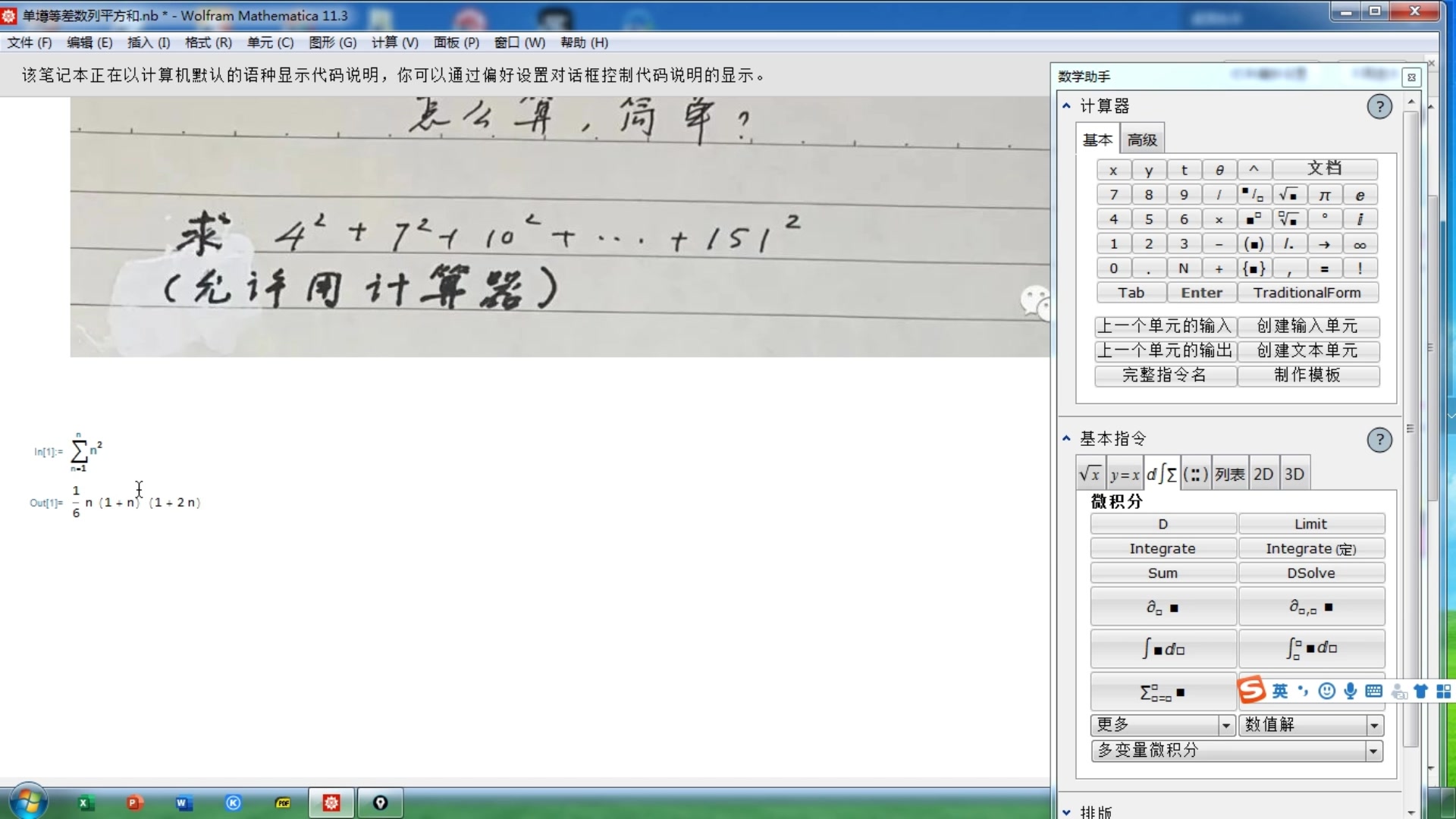
Task: Click the DSolve button
Action: [x=1311, y=573]
